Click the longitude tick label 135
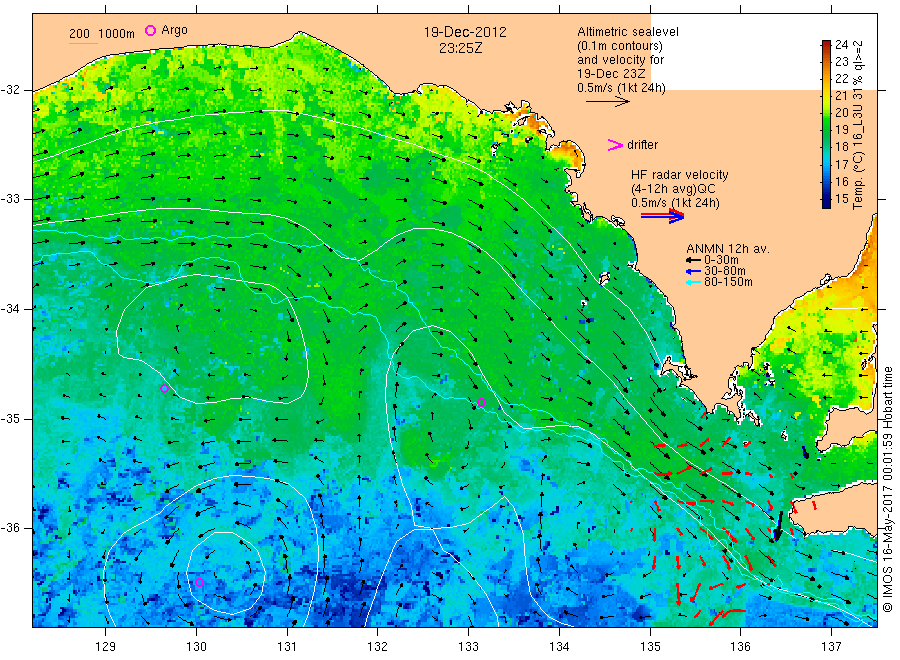The image size is (900, 660). coord(650,647)
